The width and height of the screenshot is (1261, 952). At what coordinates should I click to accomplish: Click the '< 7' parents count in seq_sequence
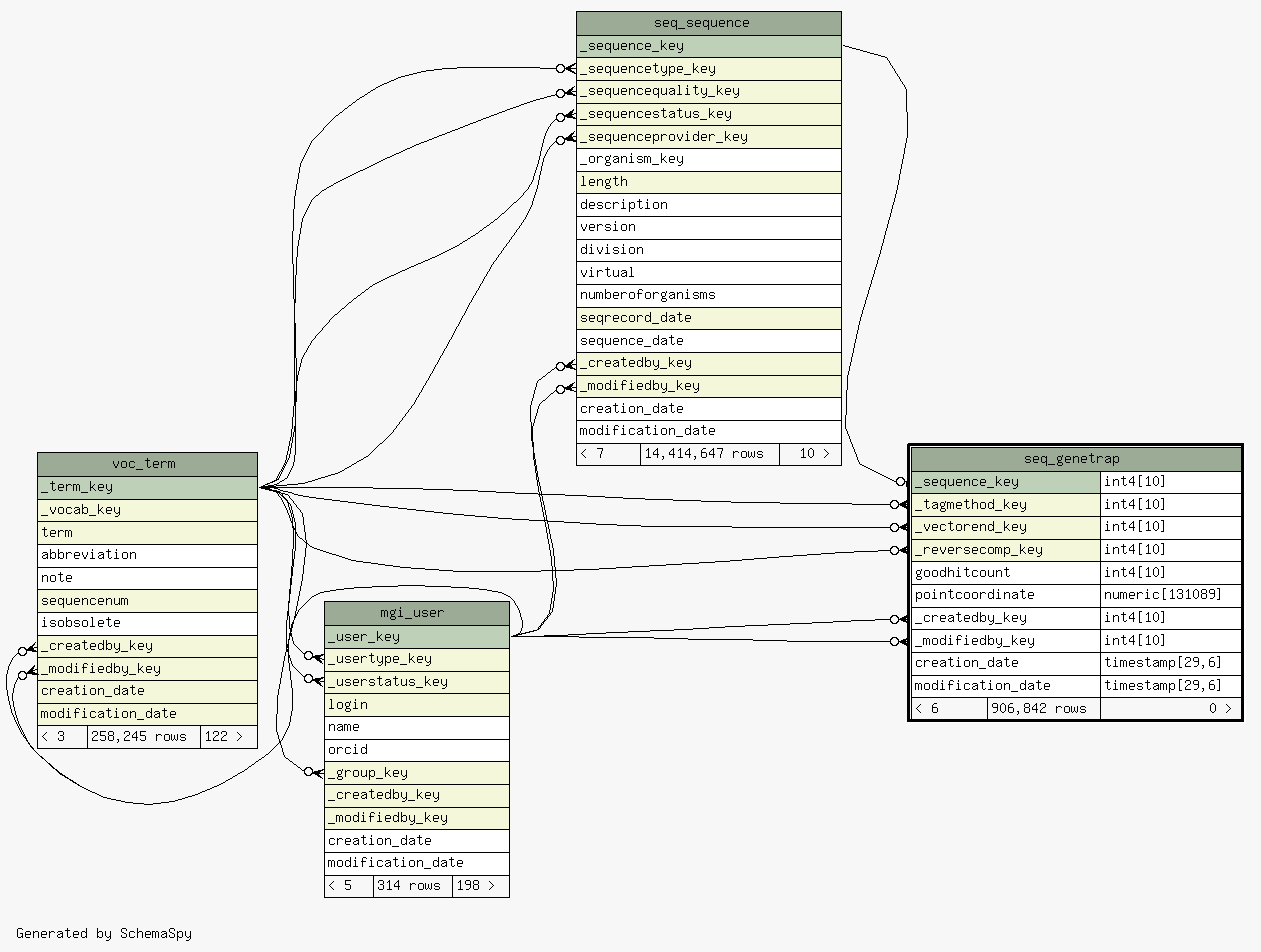(609, 454)
